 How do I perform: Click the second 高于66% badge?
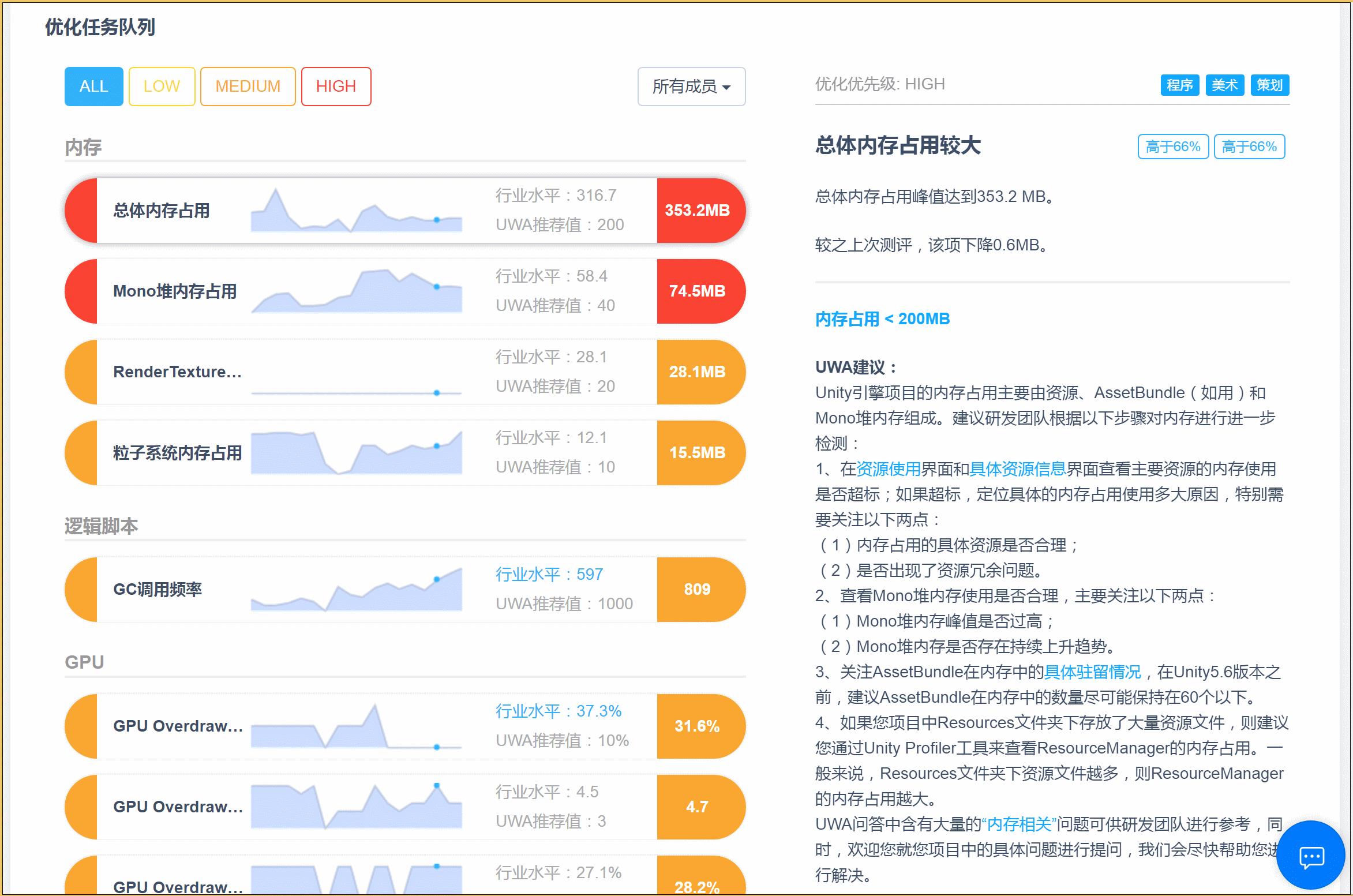tap(1249, 147)
